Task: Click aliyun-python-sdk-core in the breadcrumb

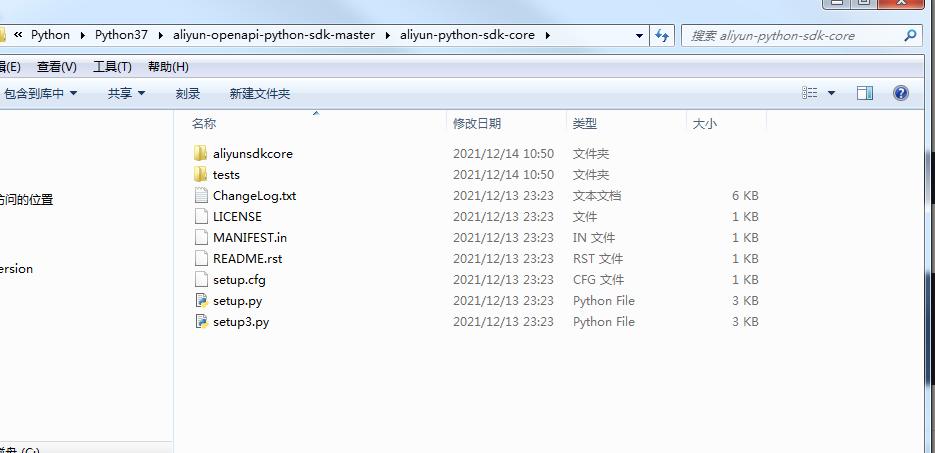Action: click(x=468, y=35)
